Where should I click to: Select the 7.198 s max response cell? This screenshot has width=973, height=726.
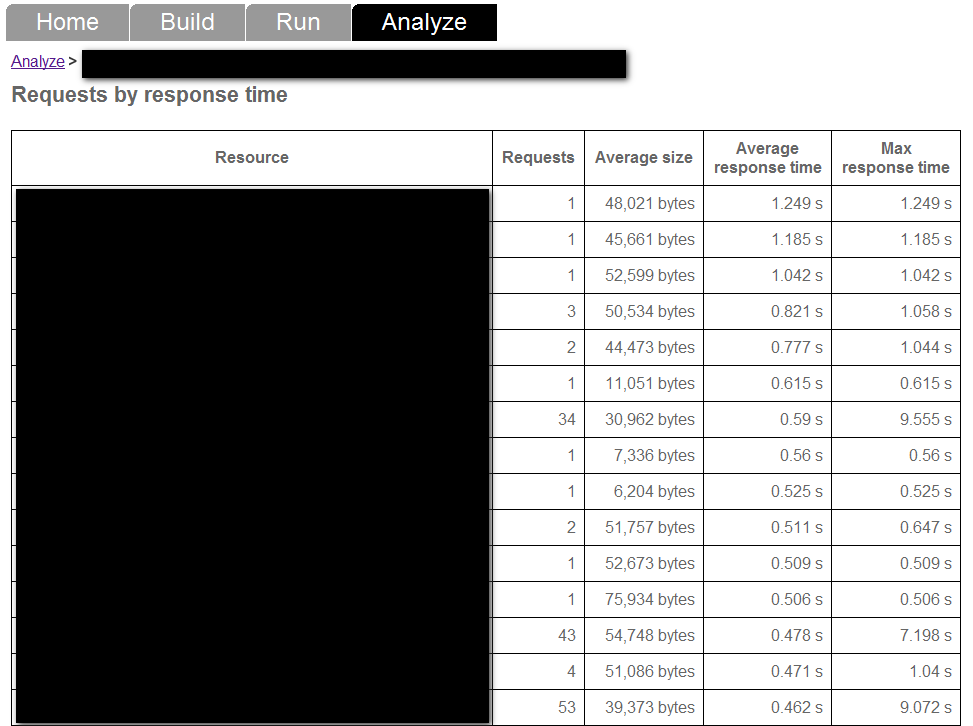click(x=926, y=636)
